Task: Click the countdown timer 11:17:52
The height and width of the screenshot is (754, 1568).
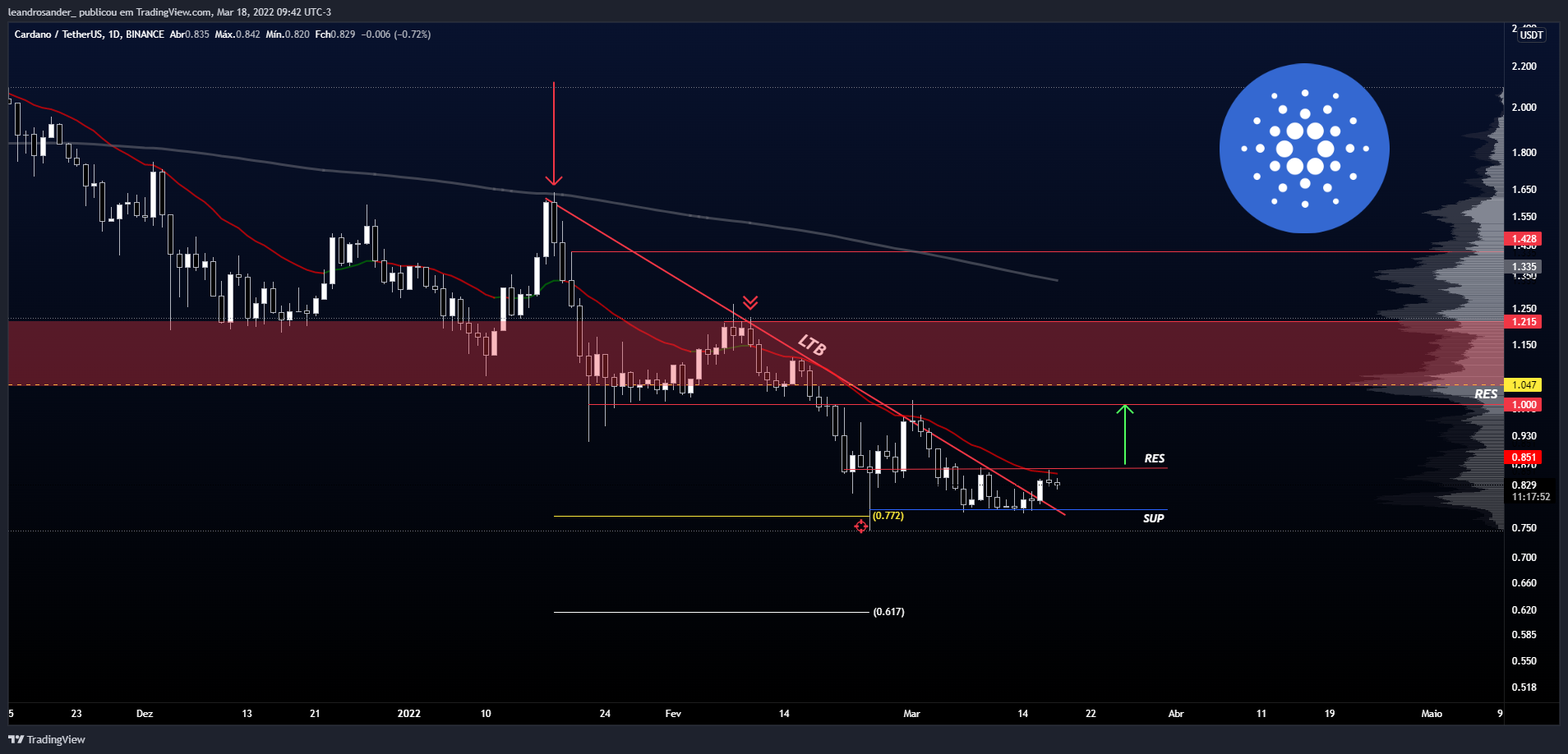Action: (1530, 497)
